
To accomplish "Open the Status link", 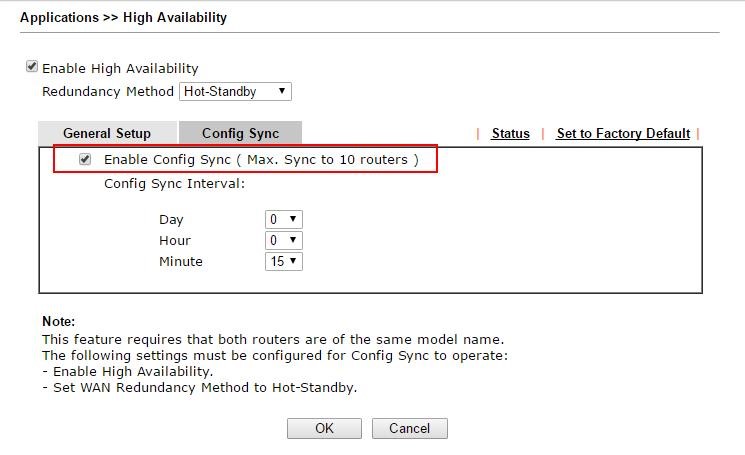I will click(x=510, y=133).
